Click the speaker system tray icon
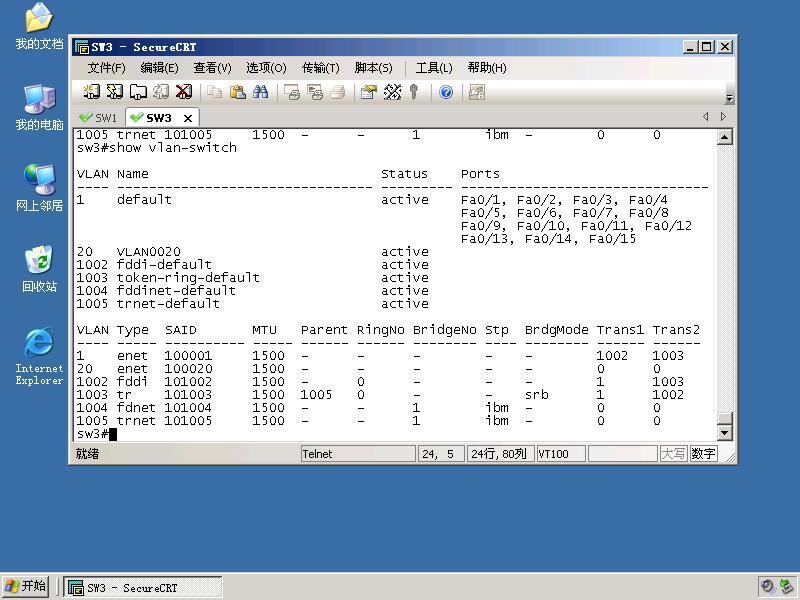 pos(767,586)
